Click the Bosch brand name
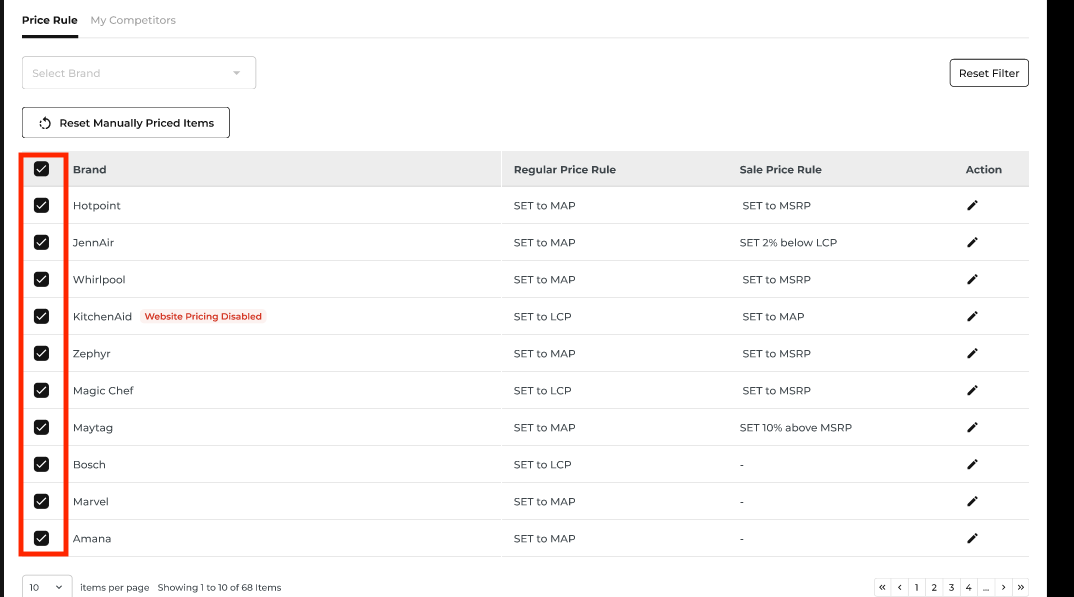 point(89,464)
